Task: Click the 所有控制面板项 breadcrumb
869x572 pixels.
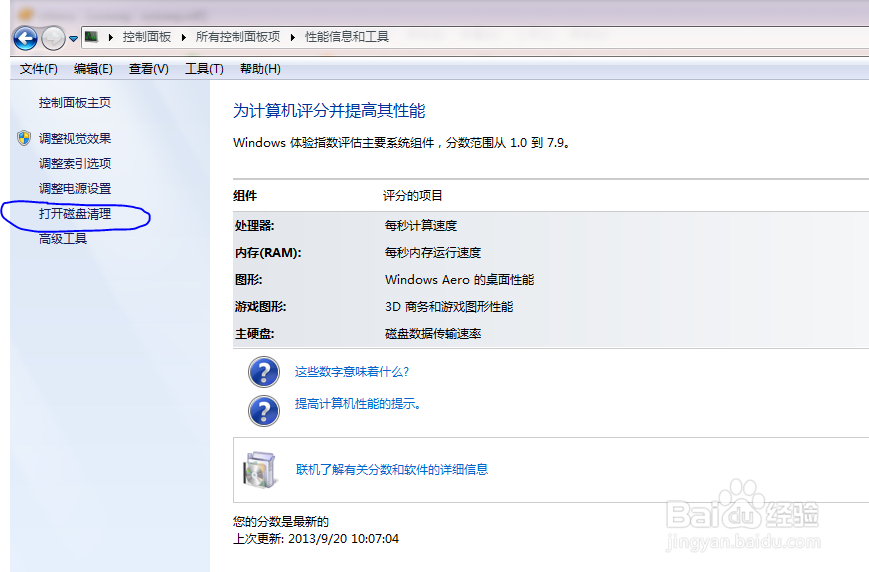Action: pos(238,37)
